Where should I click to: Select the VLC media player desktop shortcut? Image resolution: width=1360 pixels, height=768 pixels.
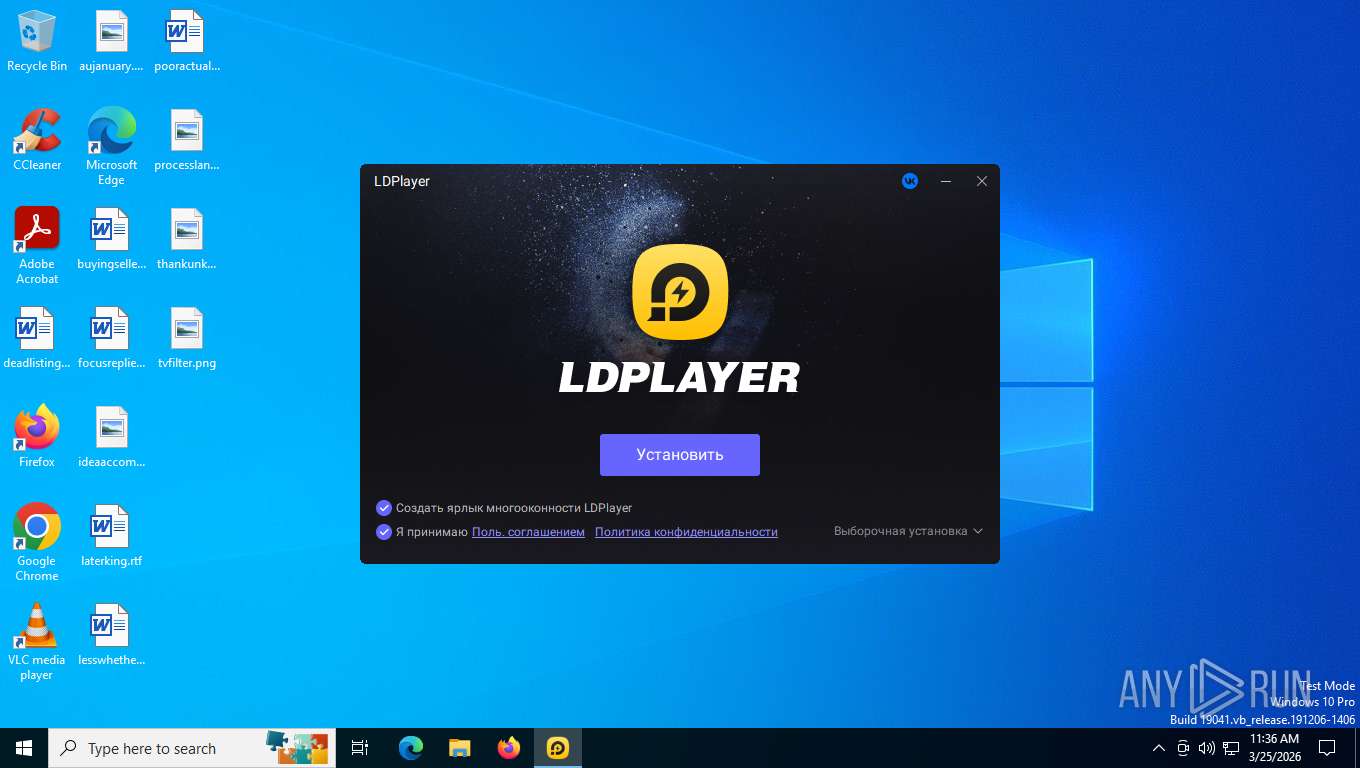(x=37, y=642)
